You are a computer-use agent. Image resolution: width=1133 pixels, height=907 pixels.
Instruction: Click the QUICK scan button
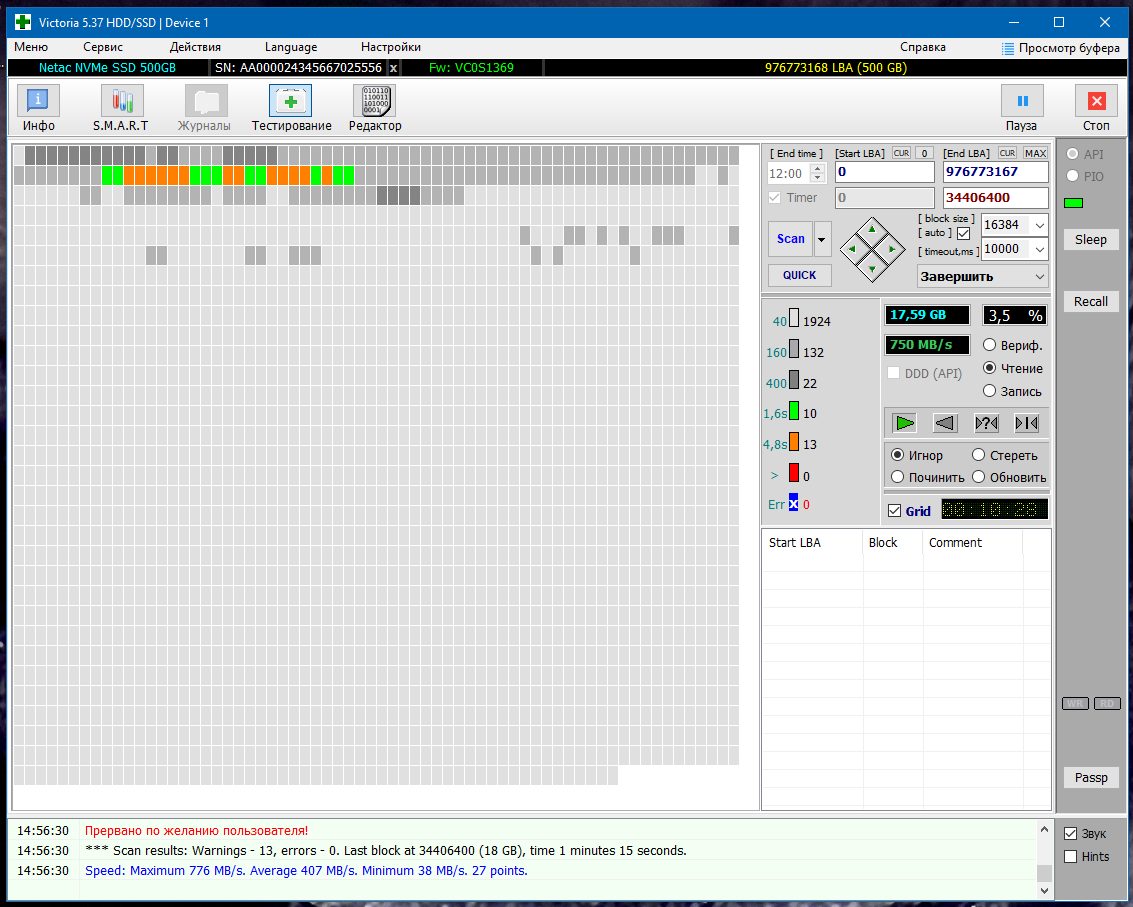(x=799, y=275)
